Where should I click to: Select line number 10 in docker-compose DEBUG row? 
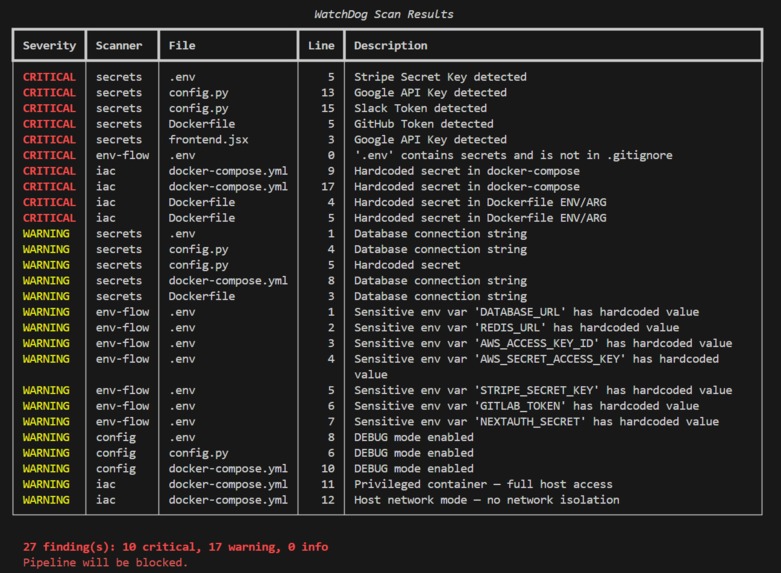tap(328, 468)
